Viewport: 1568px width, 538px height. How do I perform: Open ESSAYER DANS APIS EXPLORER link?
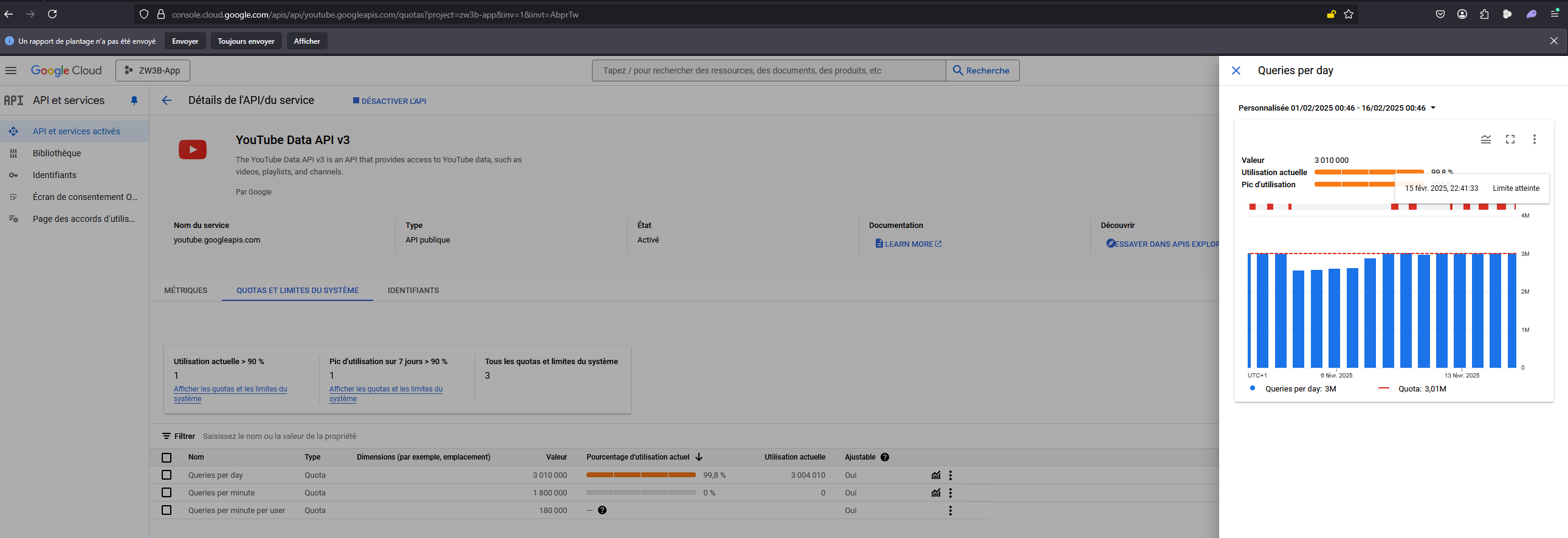coord(1162,244)
